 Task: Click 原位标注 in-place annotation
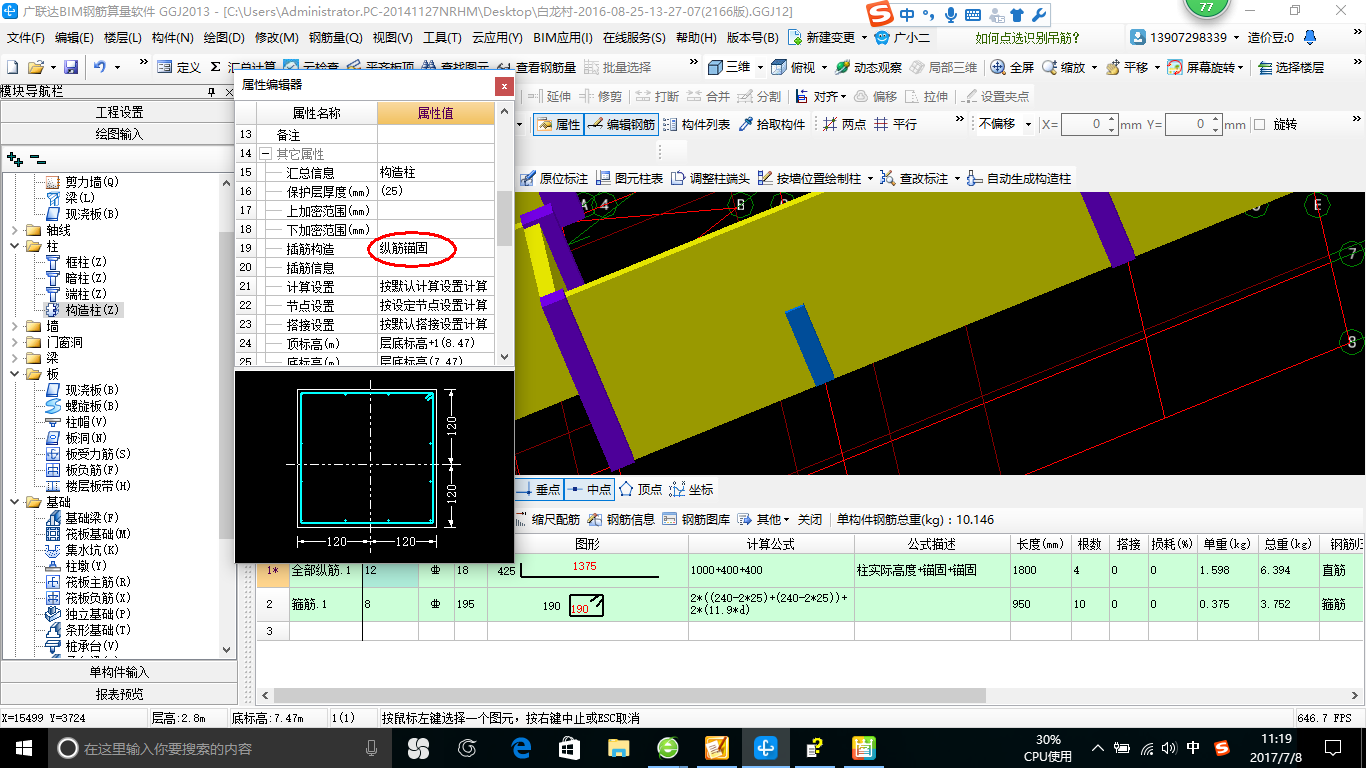click(554, 178)
